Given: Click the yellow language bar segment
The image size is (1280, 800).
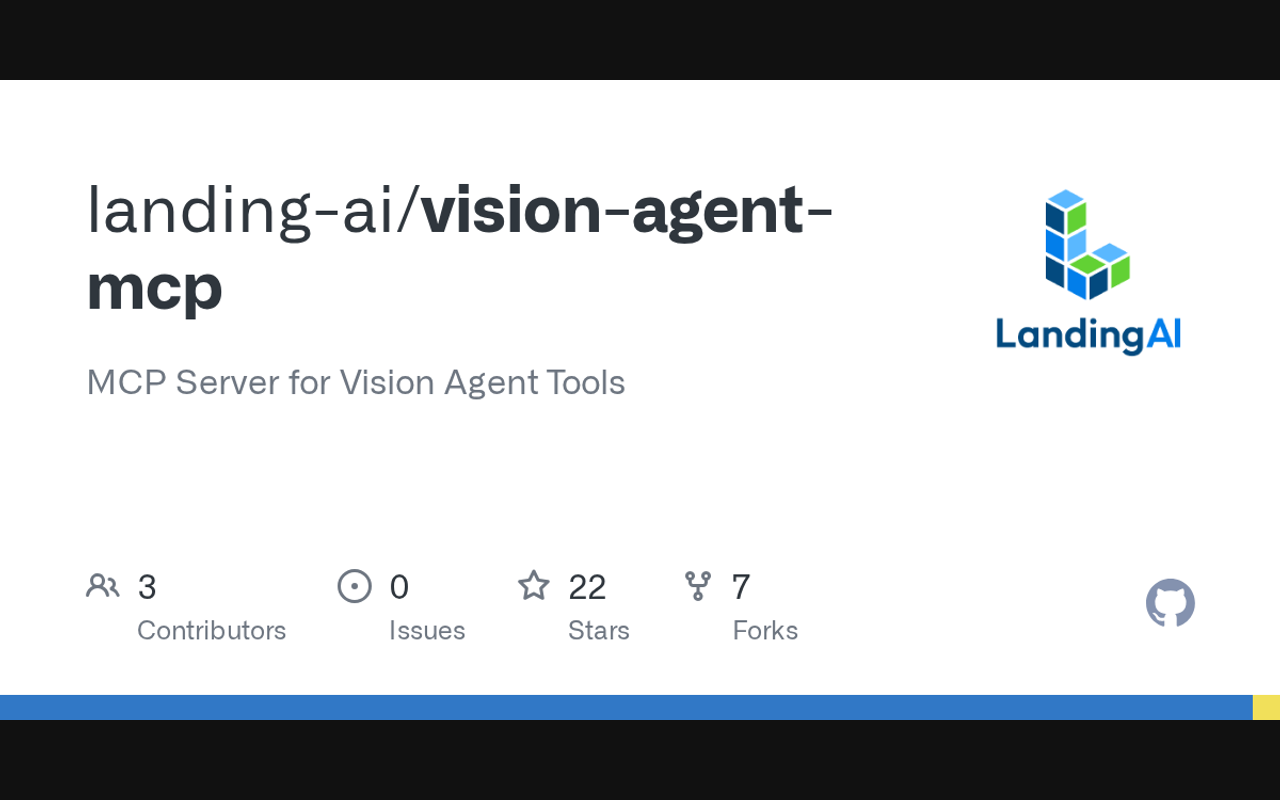Looking at the screenshot, I should [1266, 707].
